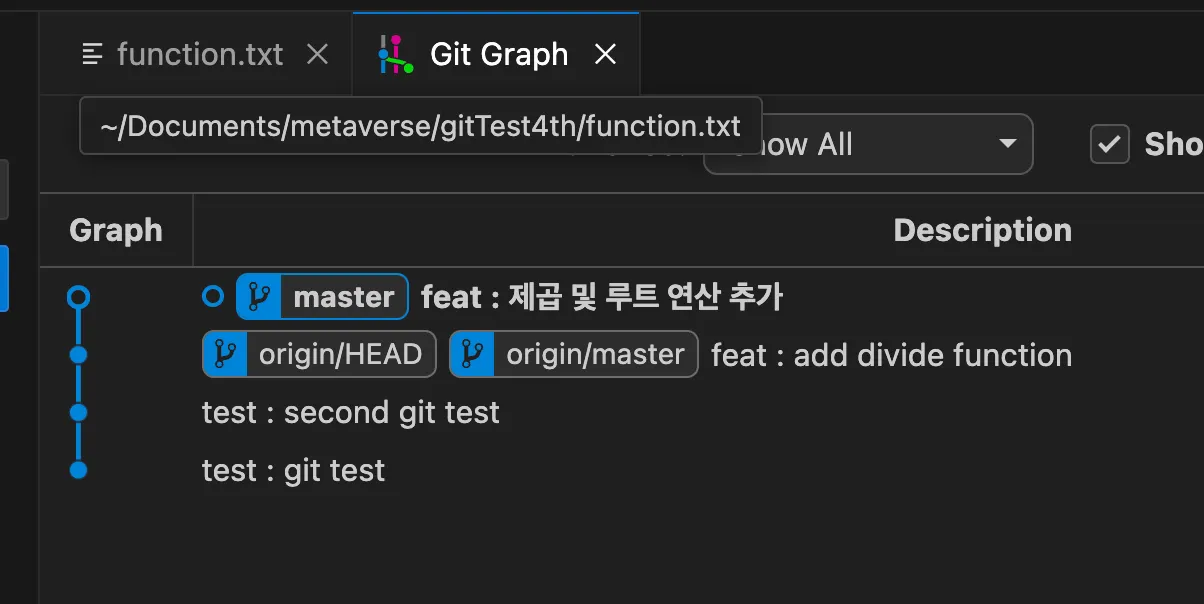
Task: Select the bottom graph node of first commit
Action: [79, 470]
